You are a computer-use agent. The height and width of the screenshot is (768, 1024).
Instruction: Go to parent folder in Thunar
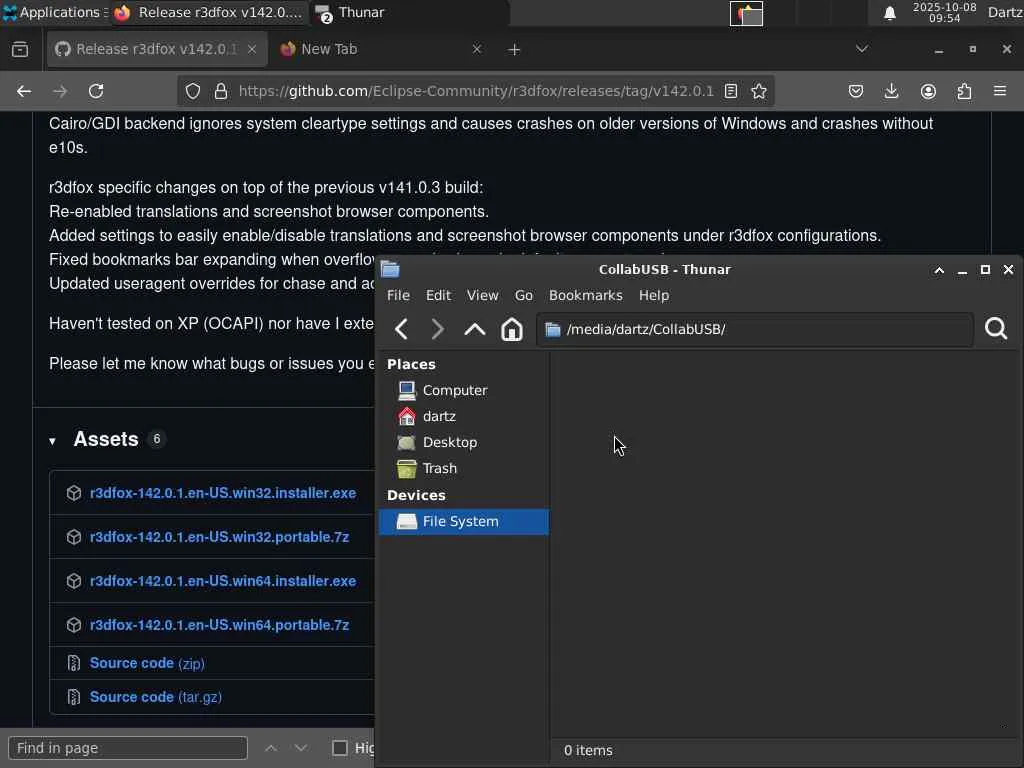pos(475,329)
